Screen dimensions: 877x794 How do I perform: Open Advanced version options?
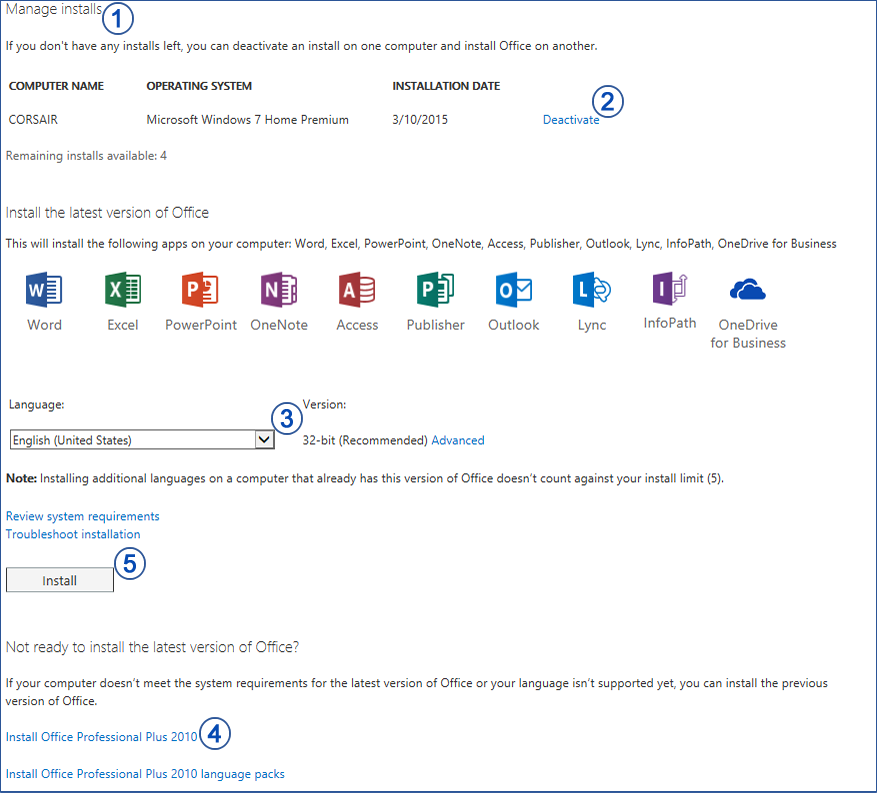tap(458, 440)
